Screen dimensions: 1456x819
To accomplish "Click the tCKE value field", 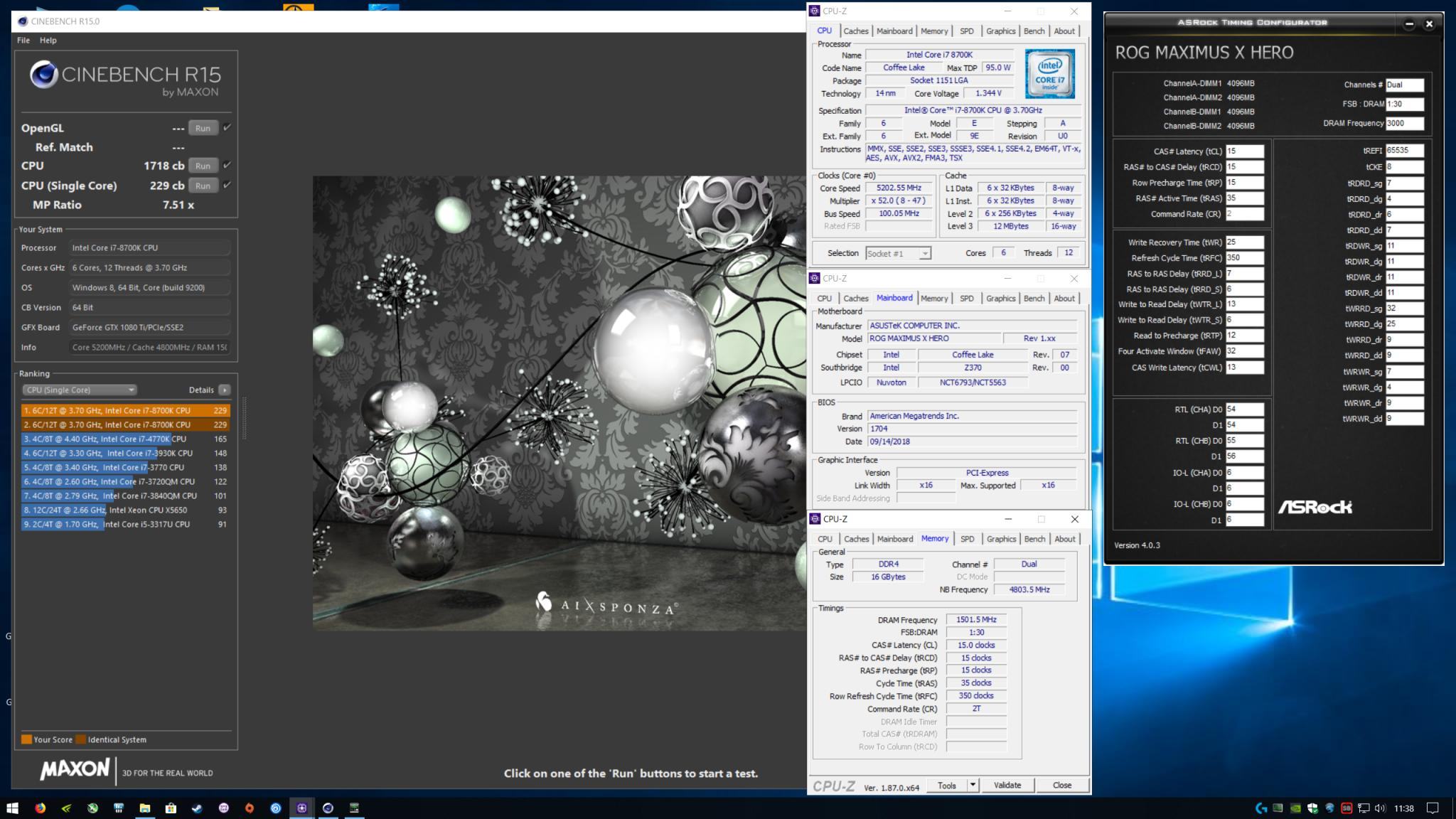I will [x=1404, y=167].
